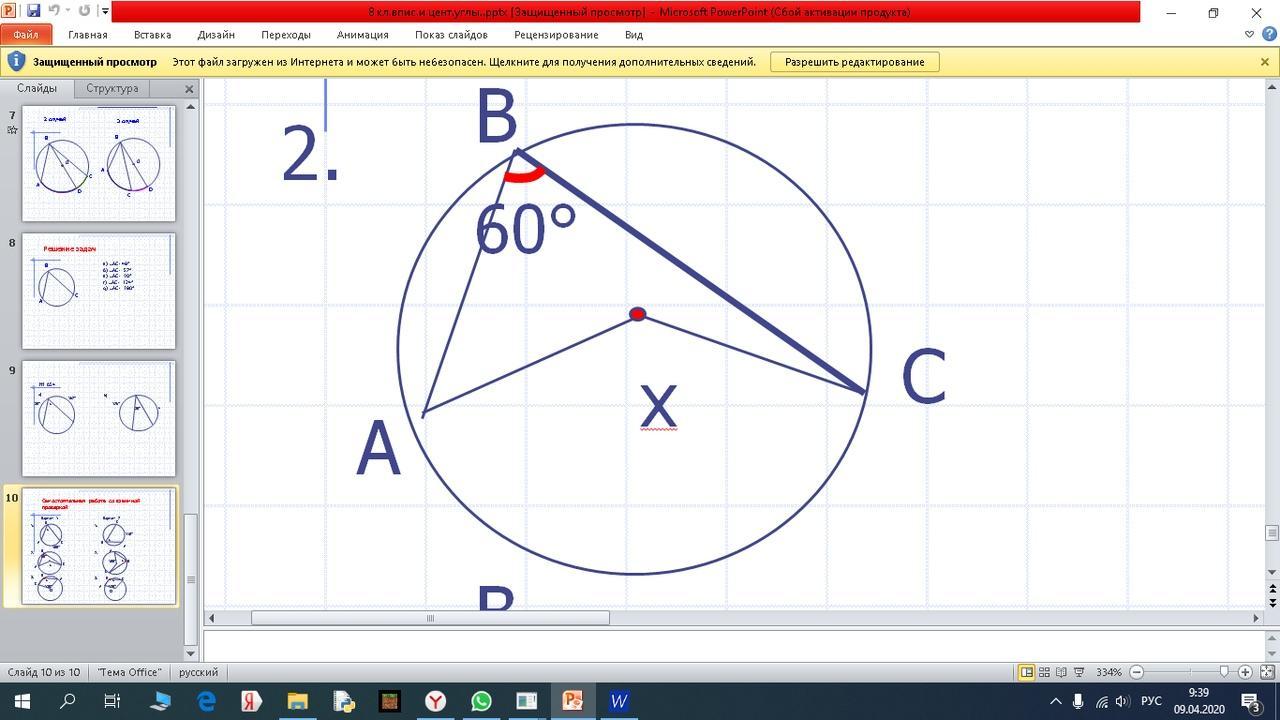Click the Слайд 10 из 10 status indicator
This screenshot has height=720, width=1280.
click(44, 672)
